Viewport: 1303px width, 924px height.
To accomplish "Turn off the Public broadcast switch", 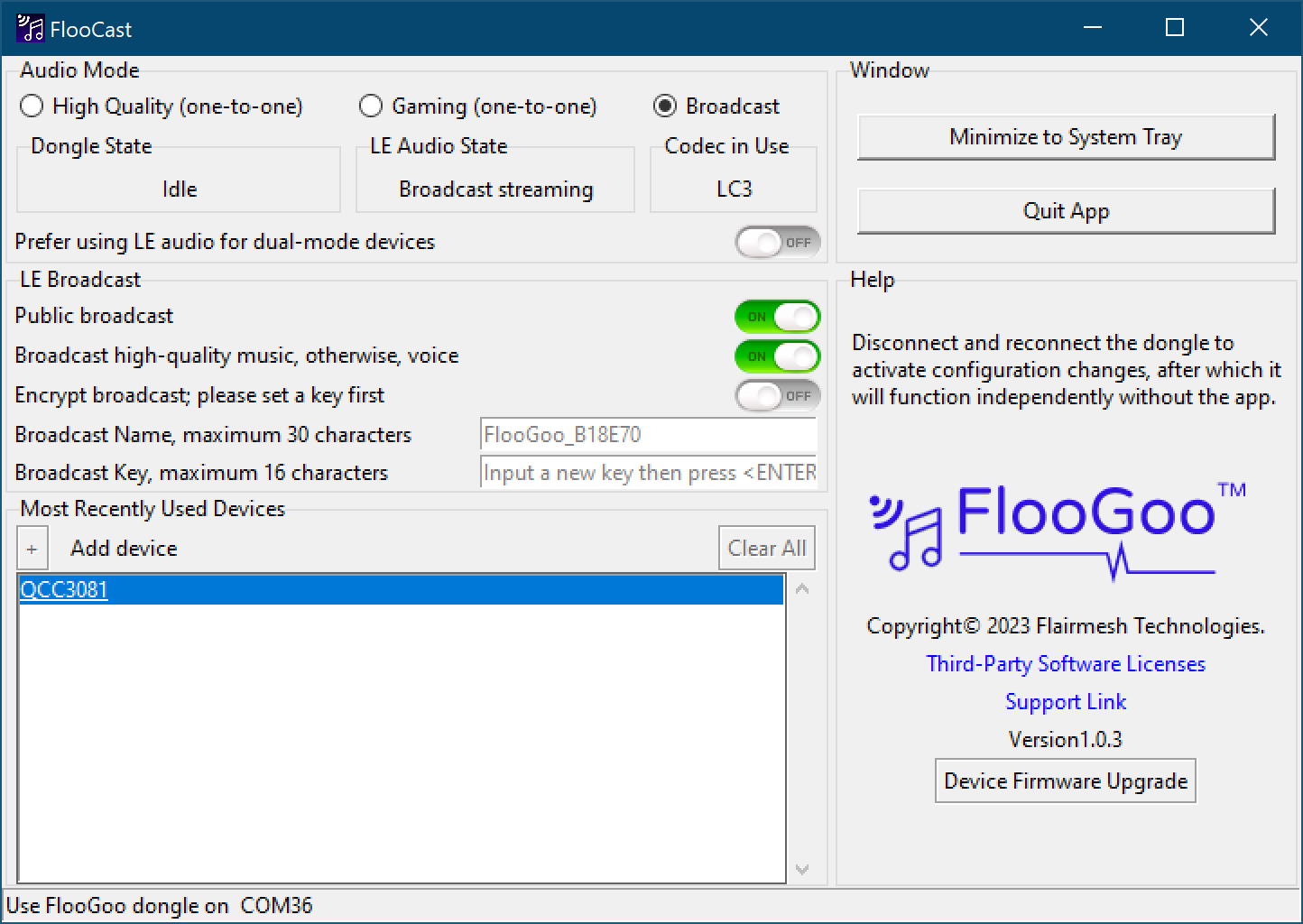I will point(778,317).
